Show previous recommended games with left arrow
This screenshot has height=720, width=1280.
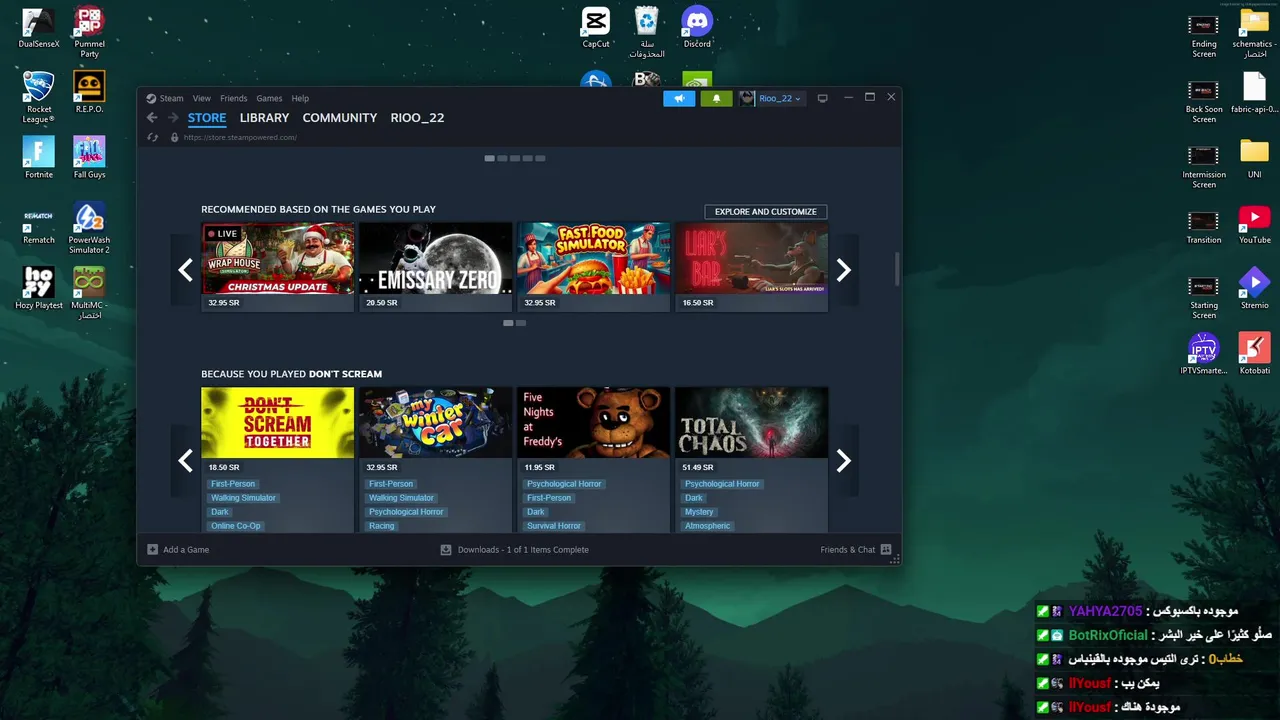(x=185, y=270)
